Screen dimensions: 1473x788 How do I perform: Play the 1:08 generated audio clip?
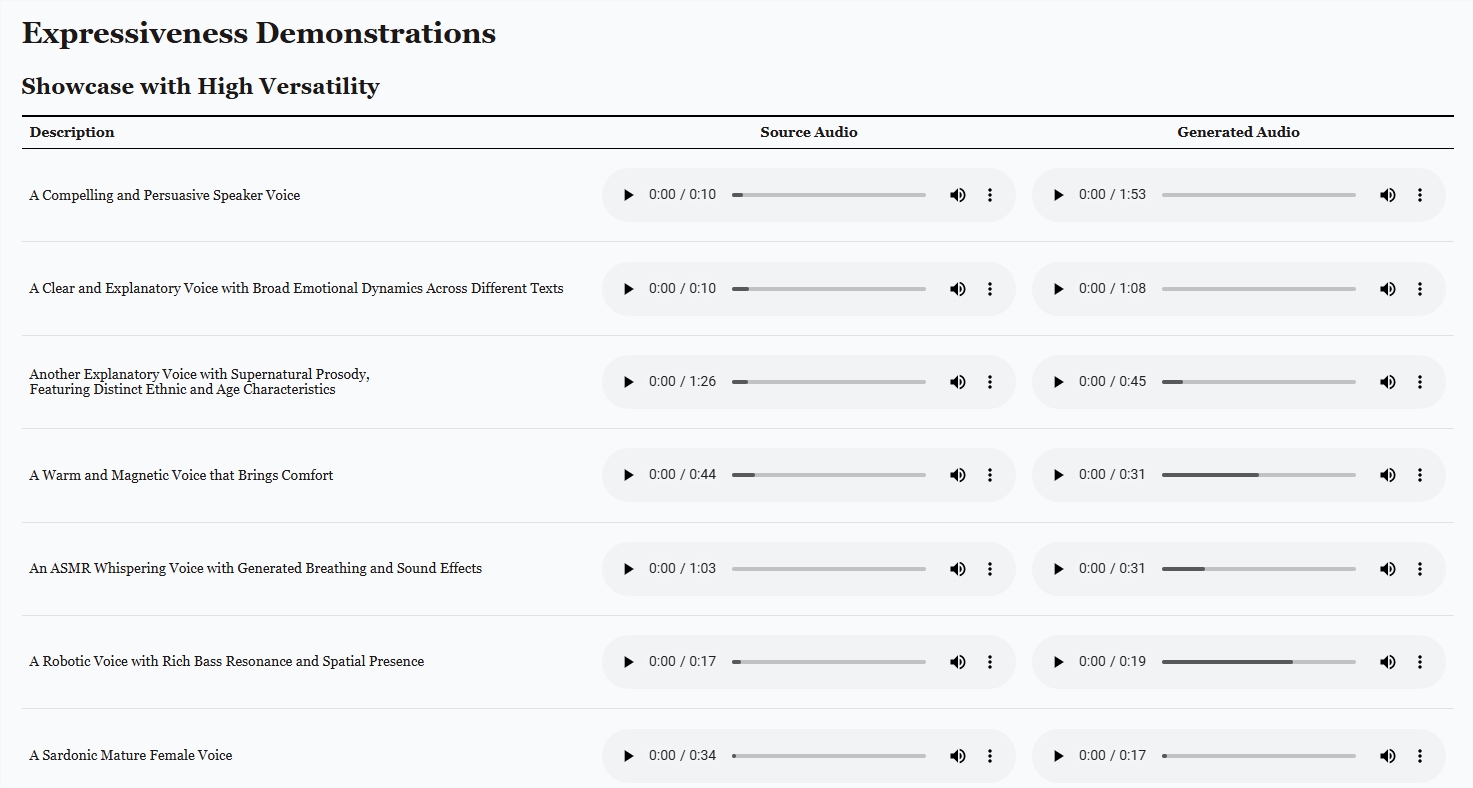pyautogui.click(x=1058, y=289)
